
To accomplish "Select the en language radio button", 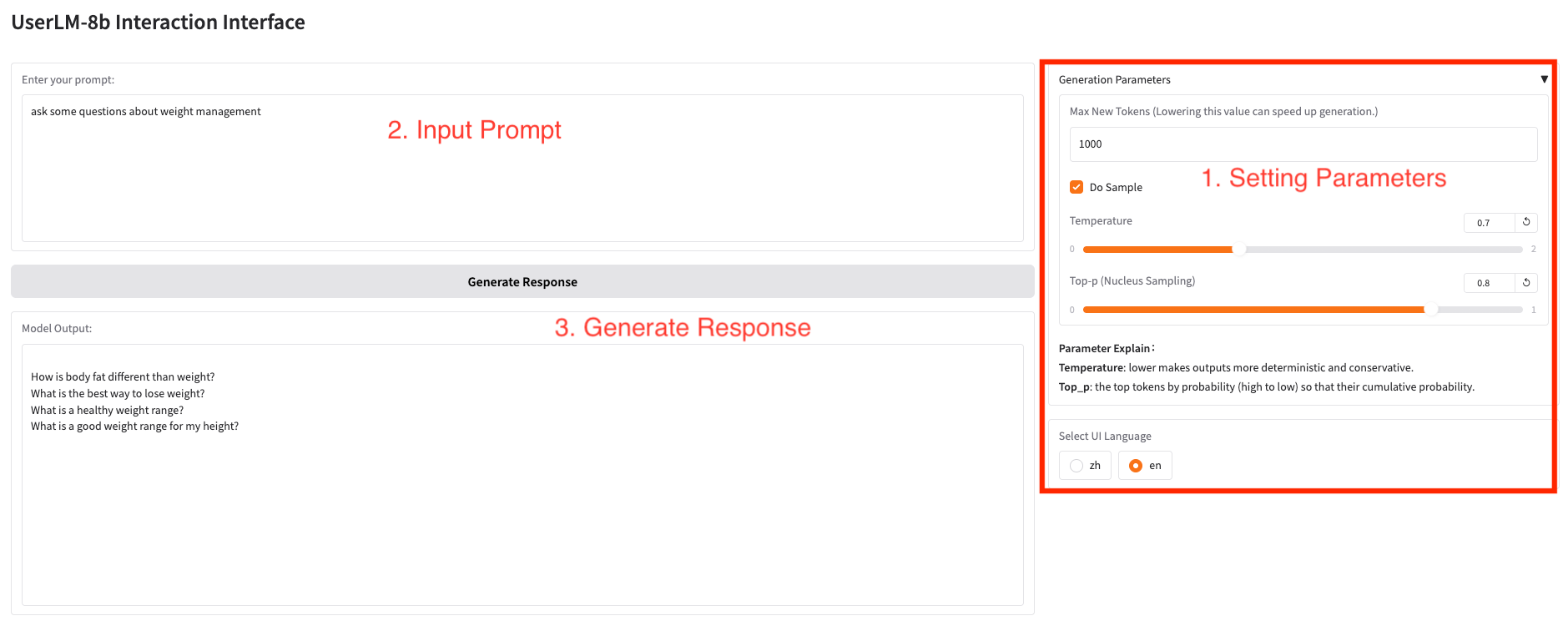I will (1136, 466).
